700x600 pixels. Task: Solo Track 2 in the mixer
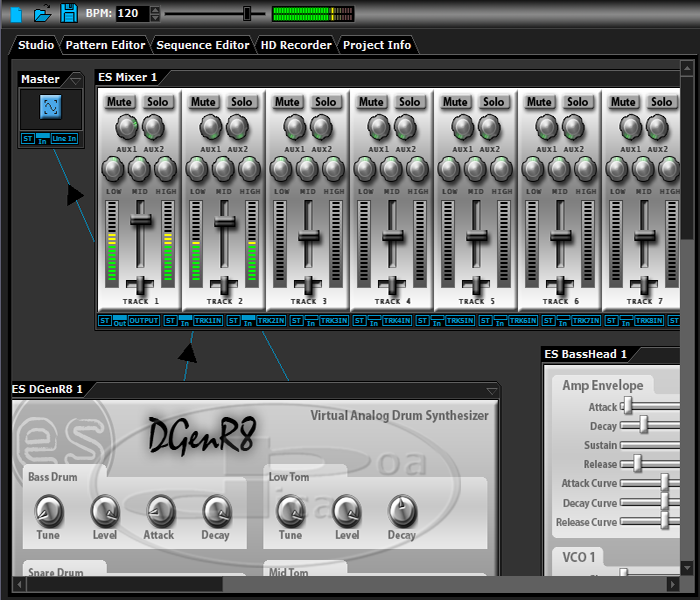[242, 101]
